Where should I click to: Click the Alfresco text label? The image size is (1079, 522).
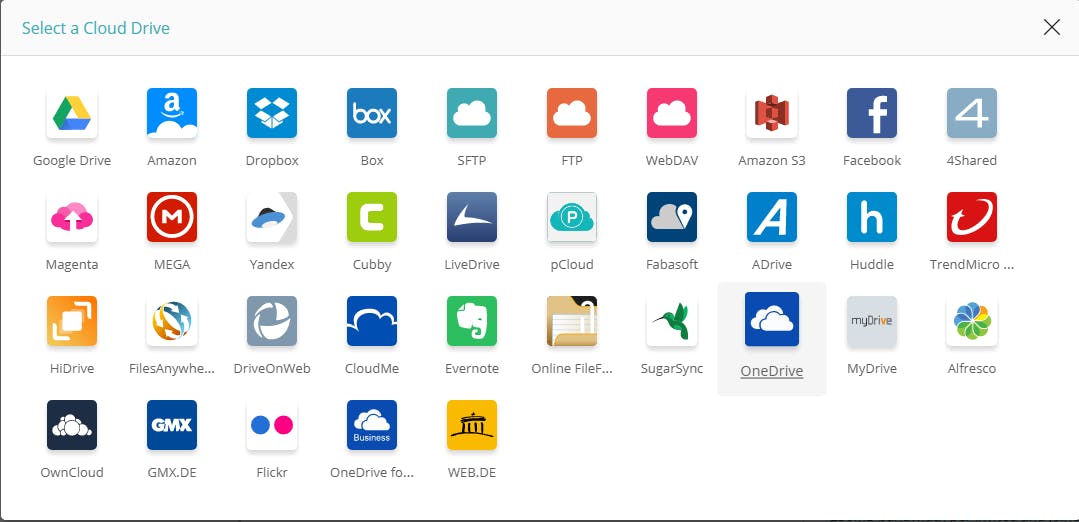click(x=972, y=369)
